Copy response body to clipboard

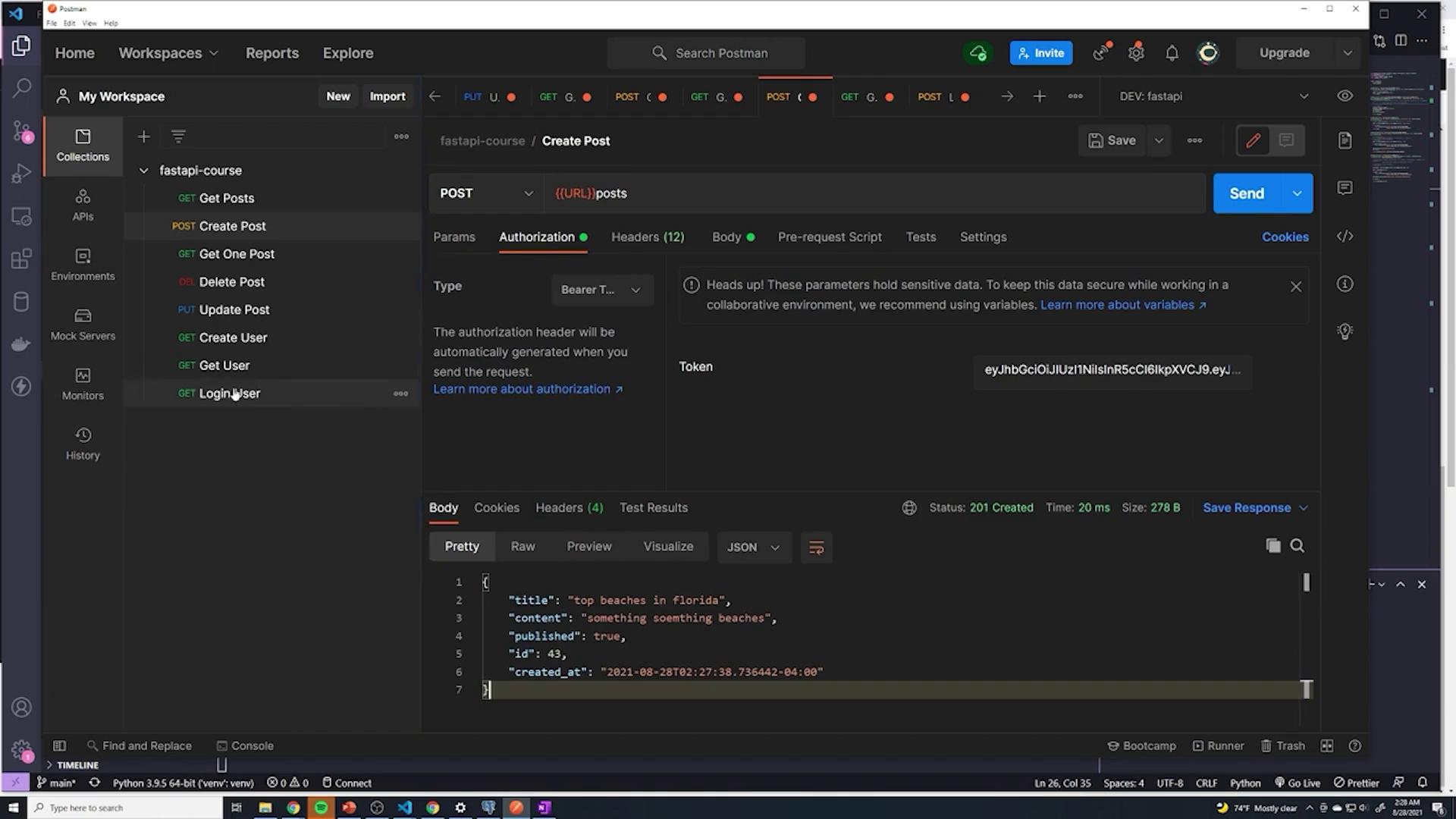[x=1273, y=546]
